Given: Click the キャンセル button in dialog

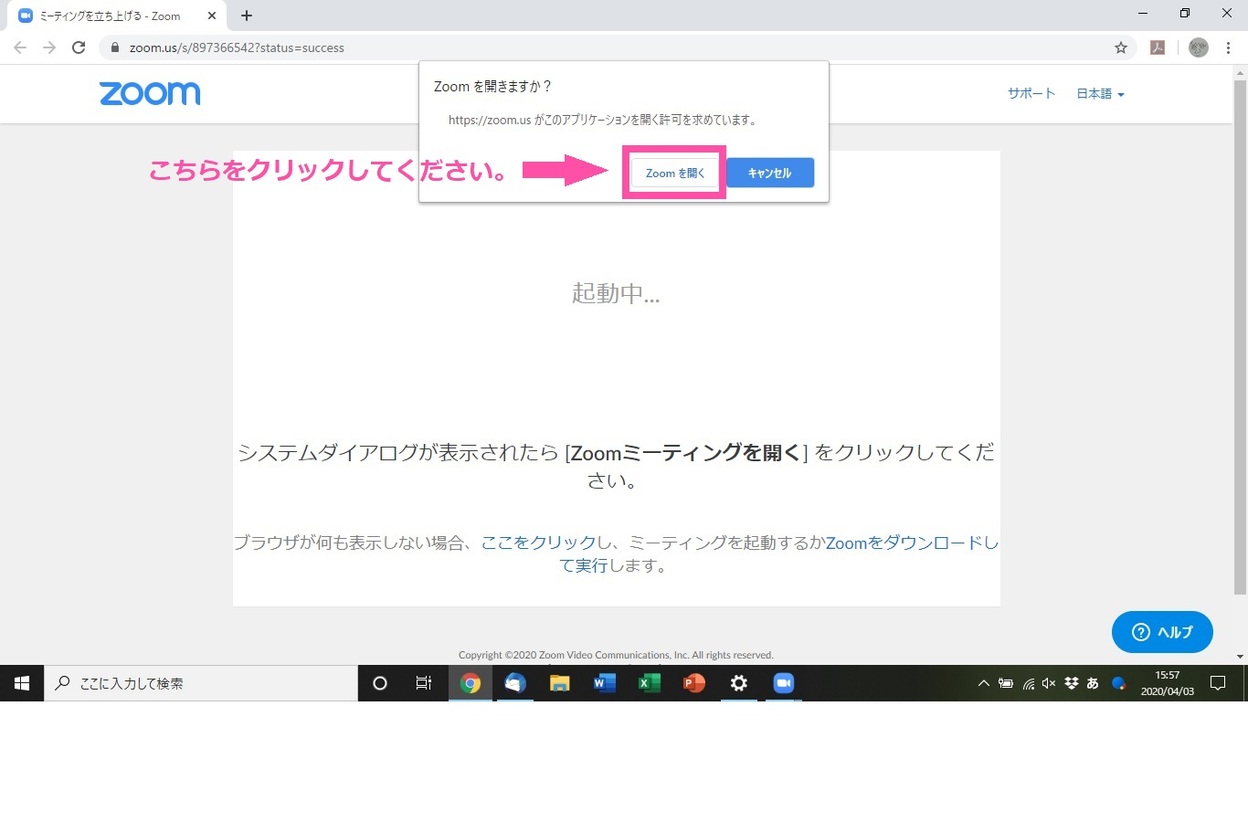Looking at the screenshot, I should [x=769, y=173].
